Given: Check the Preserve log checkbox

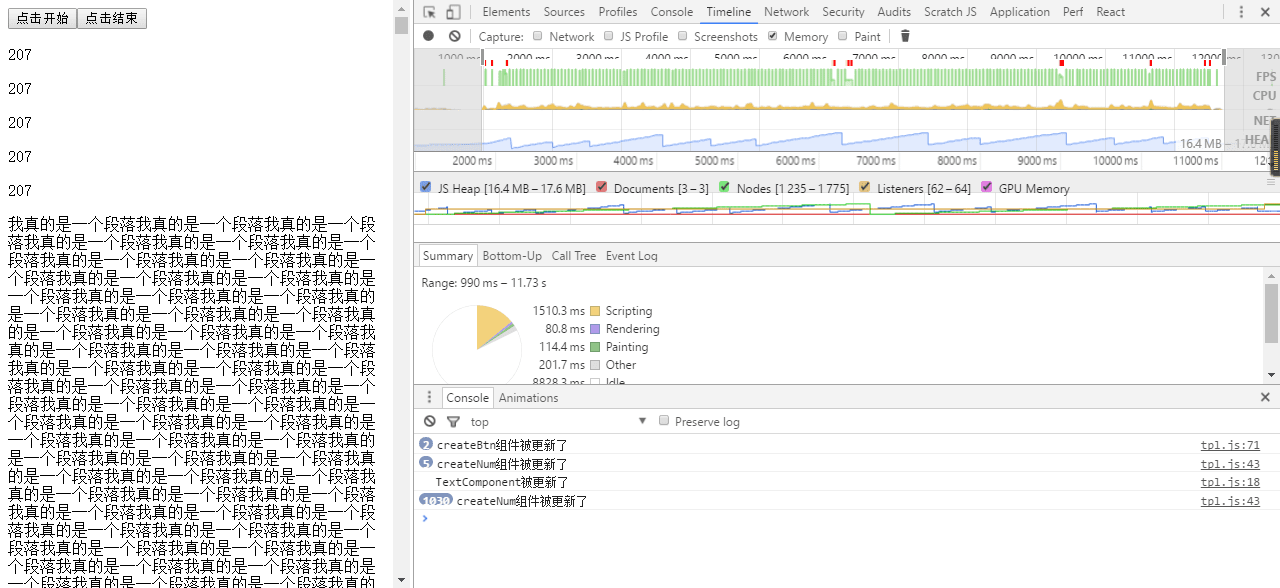Looking at the screenshot, I should [664, 420].
